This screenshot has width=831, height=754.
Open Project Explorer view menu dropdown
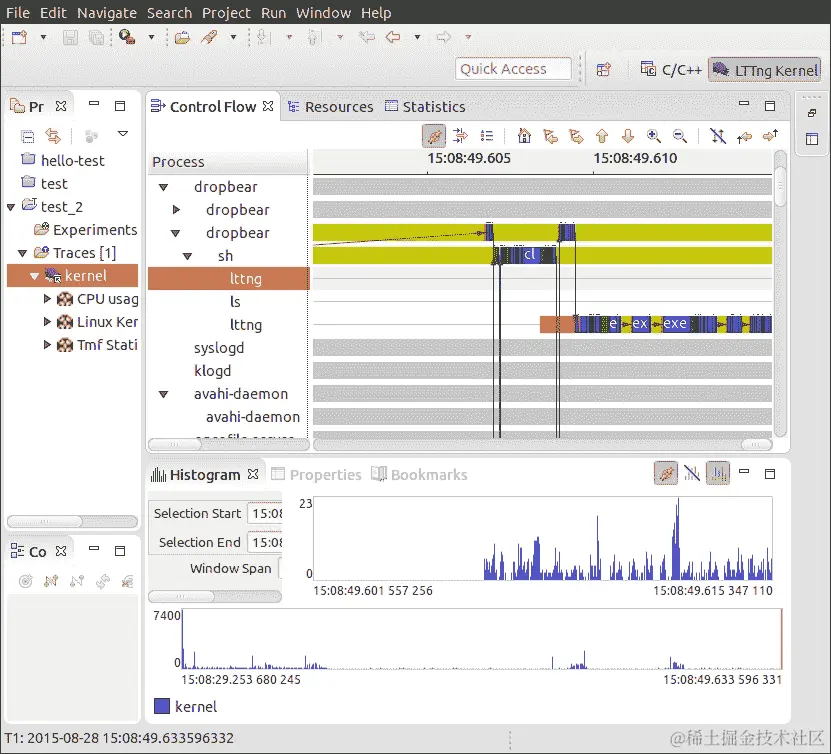pyautogui.click(x=123, y=134)
